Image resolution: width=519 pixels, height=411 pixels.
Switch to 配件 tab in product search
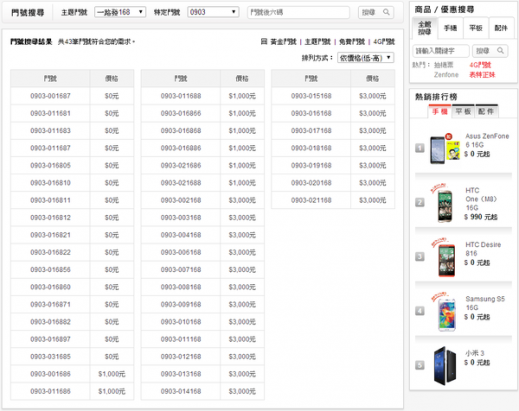[x=501, y=28]
